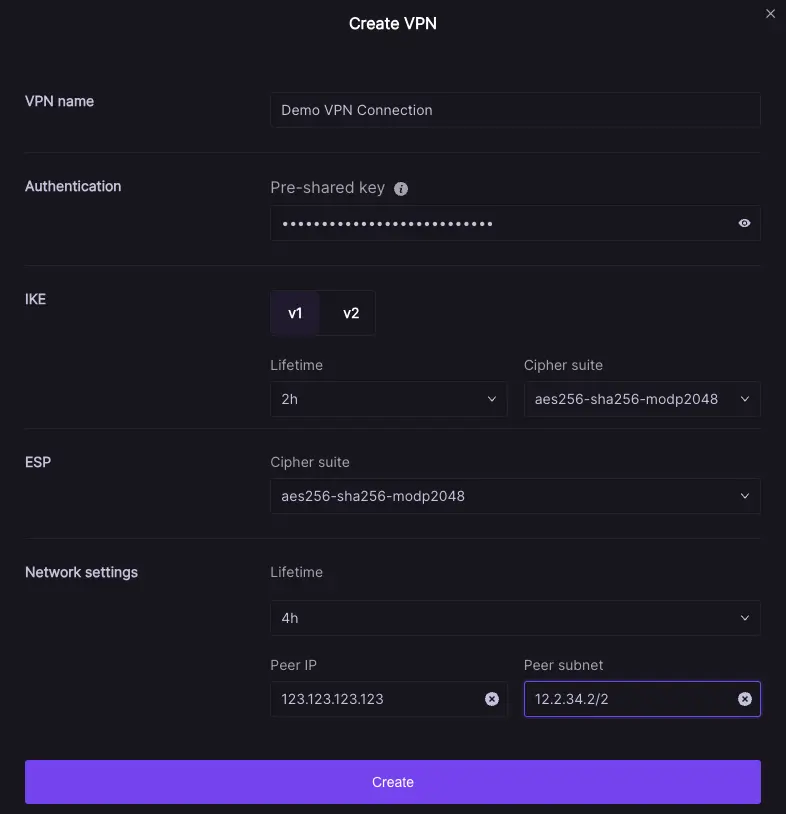Screen dimensions: 786x814
Task: Click the pre-shared key info icon
Action: 401,189
